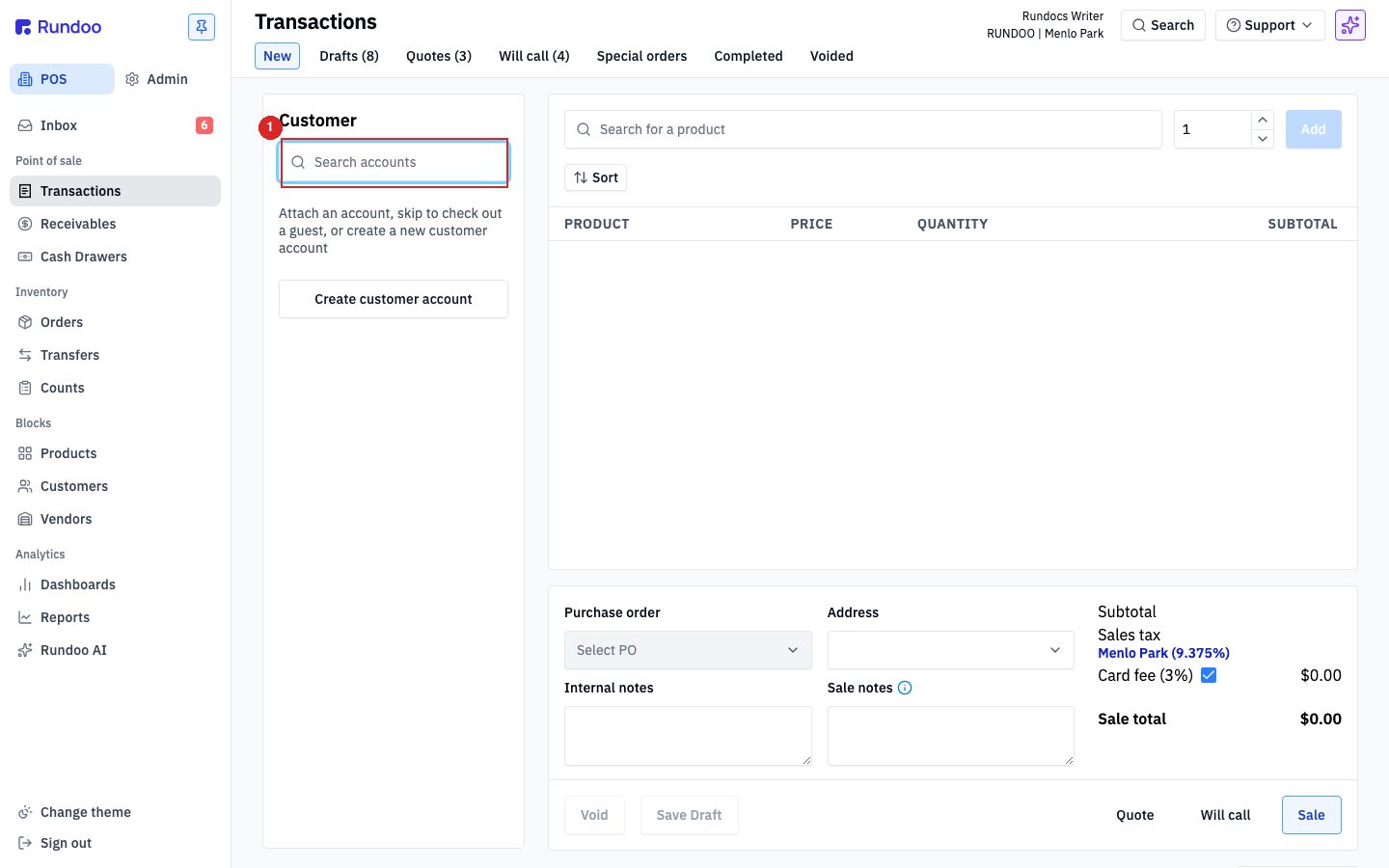Viewport: 1389px width, 868px height.
Task: Switch to the Drafts (8) tab
Action: coord(349,56)
